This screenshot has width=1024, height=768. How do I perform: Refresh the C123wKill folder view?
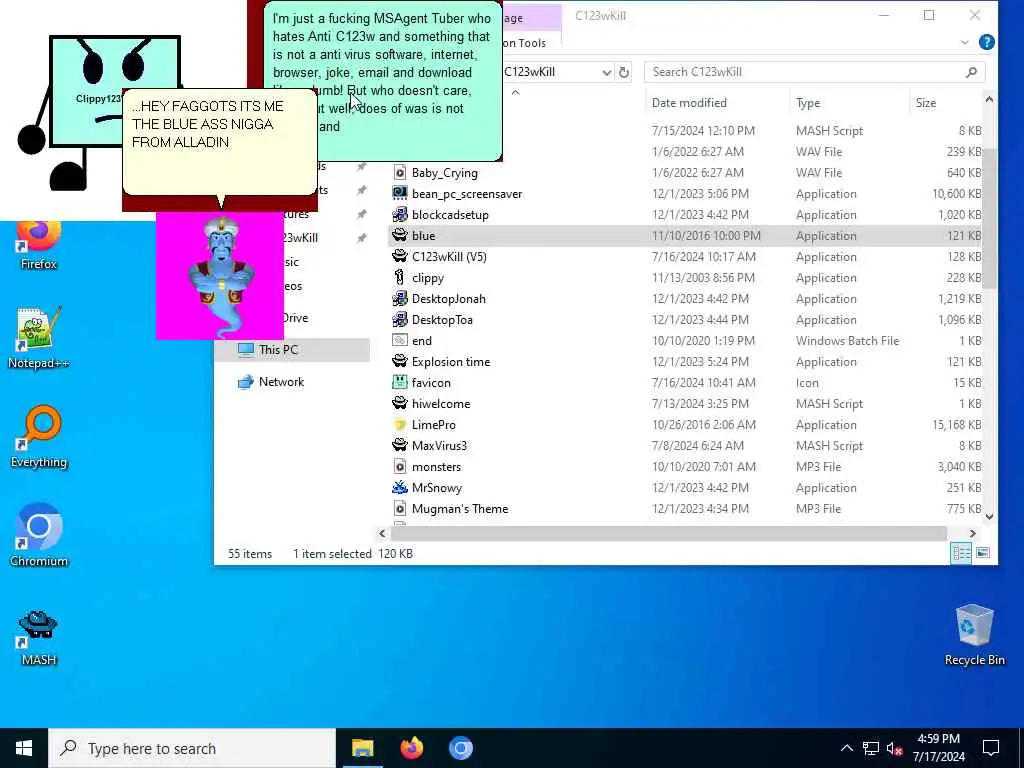(624, 72)
